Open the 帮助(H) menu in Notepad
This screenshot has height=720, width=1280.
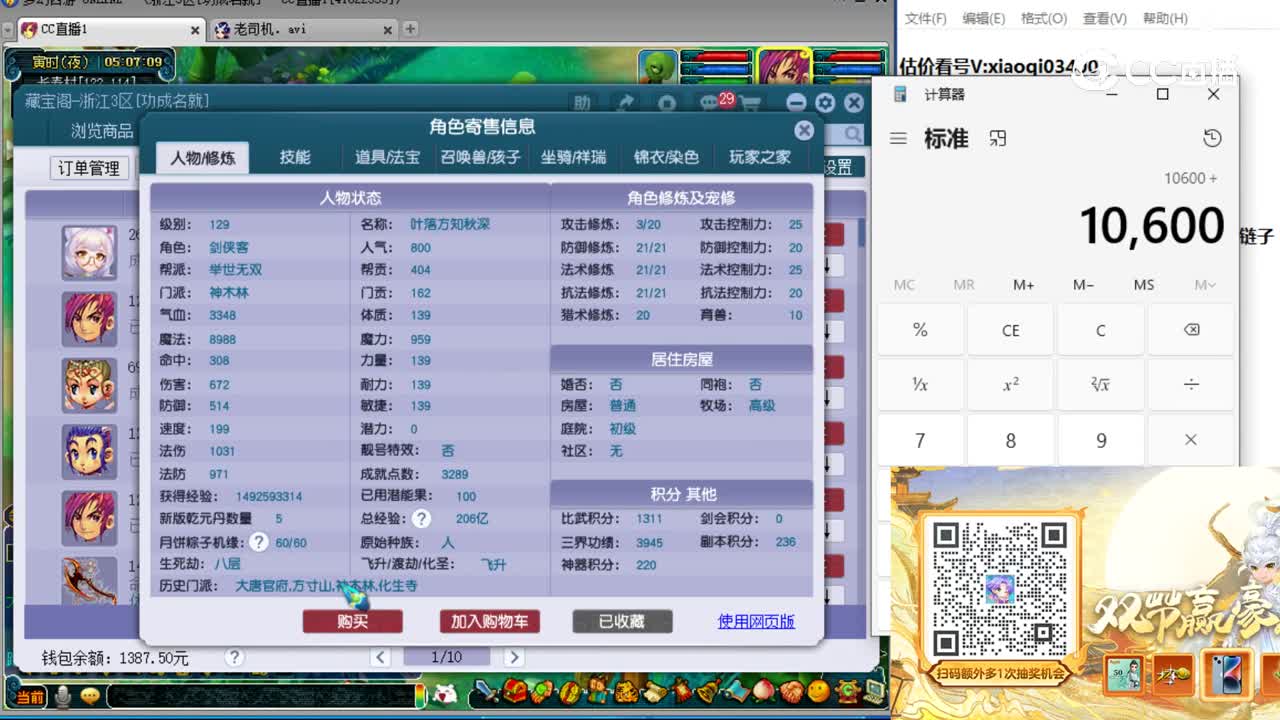(1165, 18)
